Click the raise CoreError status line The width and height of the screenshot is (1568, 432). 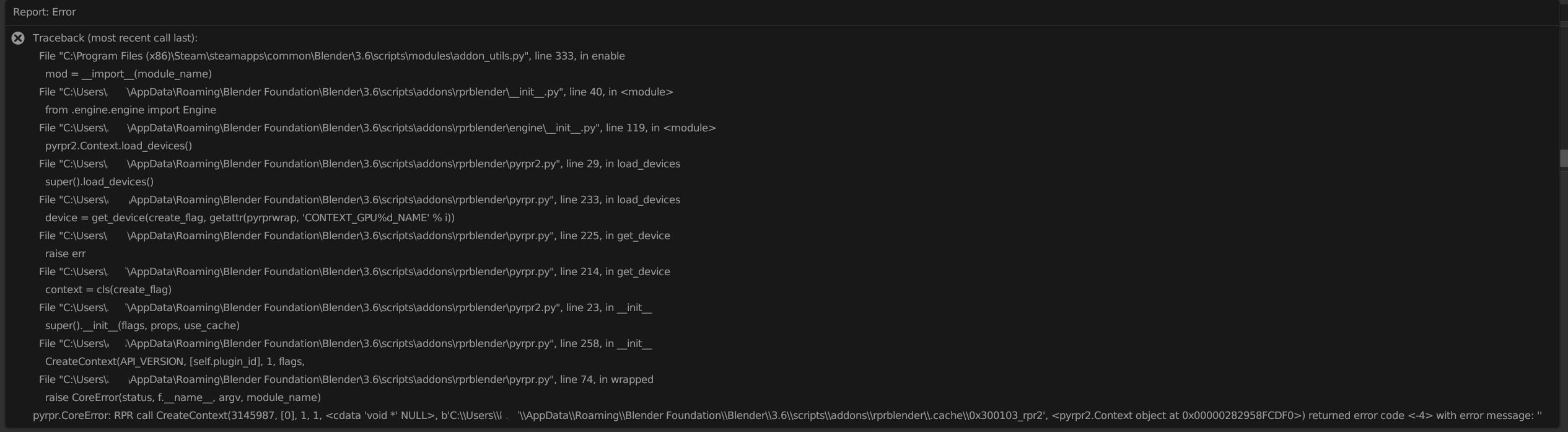click(182, 397)
